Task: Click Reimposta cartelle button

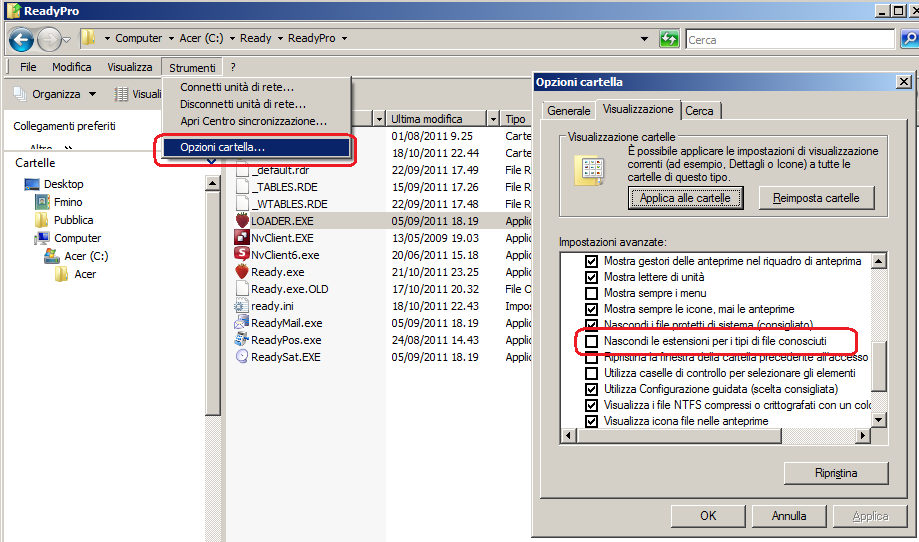Action: pos(816,198)
